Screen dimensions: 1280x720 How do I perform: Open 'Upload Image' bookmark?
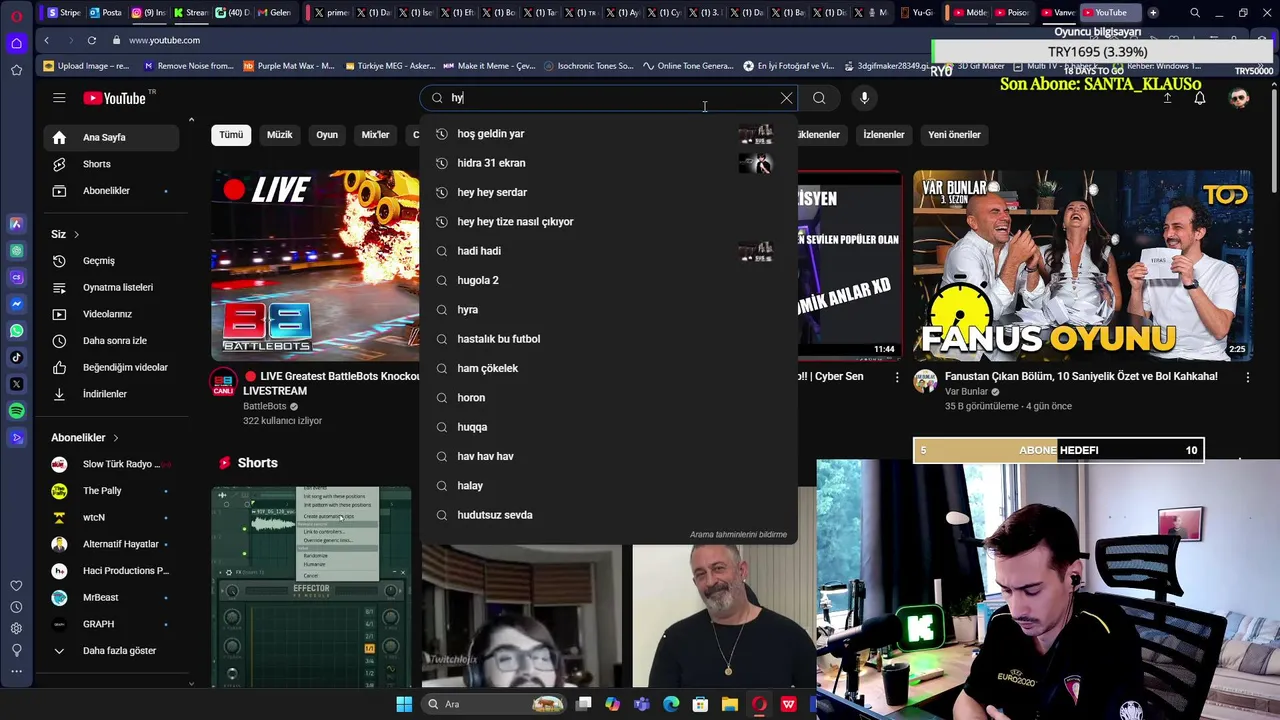point(86,66)
